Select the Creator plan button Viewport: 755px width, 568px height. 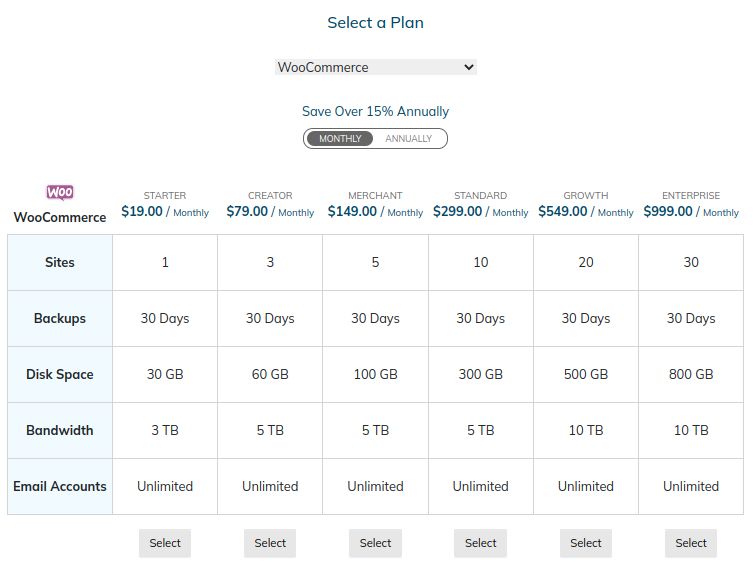270,543
